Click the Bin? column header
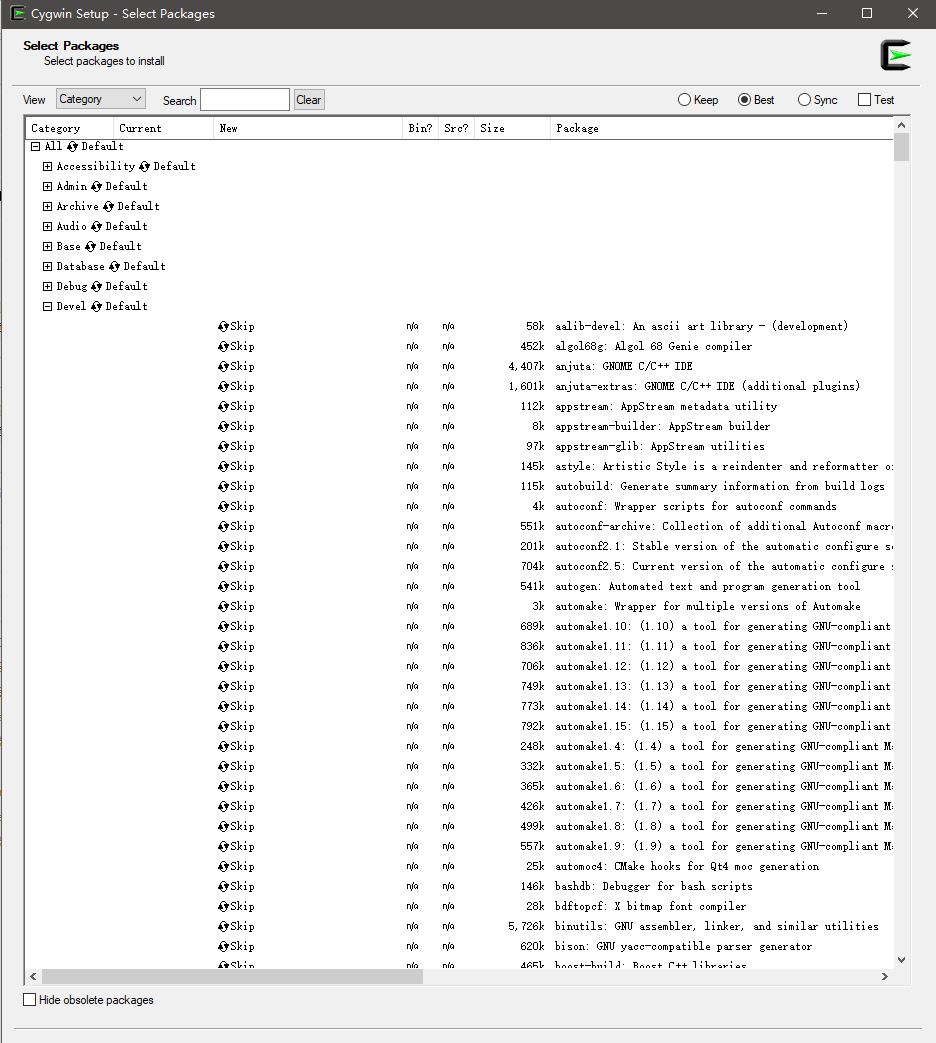The height and width of the screenshot is (1043, 936). pos(420,128)
